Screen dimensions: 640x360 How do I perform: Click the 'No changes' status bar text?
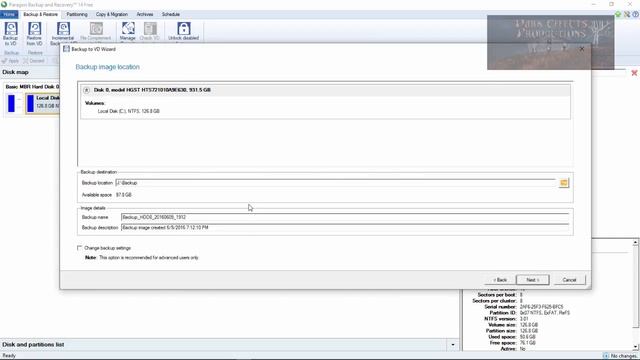point(624,356)
